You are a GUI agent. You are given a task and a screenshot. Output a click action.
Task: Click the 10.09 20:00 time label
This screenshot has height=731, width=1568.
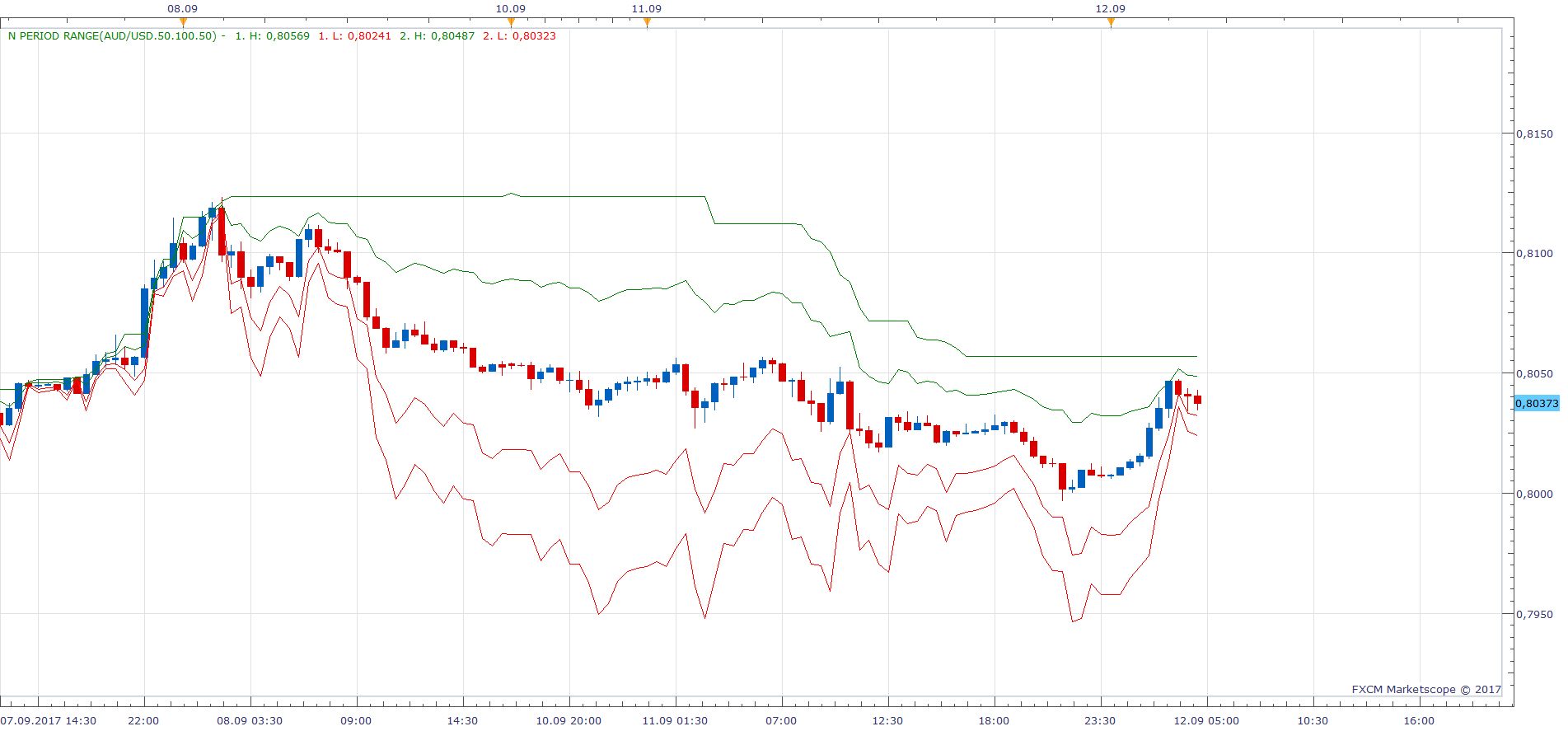point(569,720)
